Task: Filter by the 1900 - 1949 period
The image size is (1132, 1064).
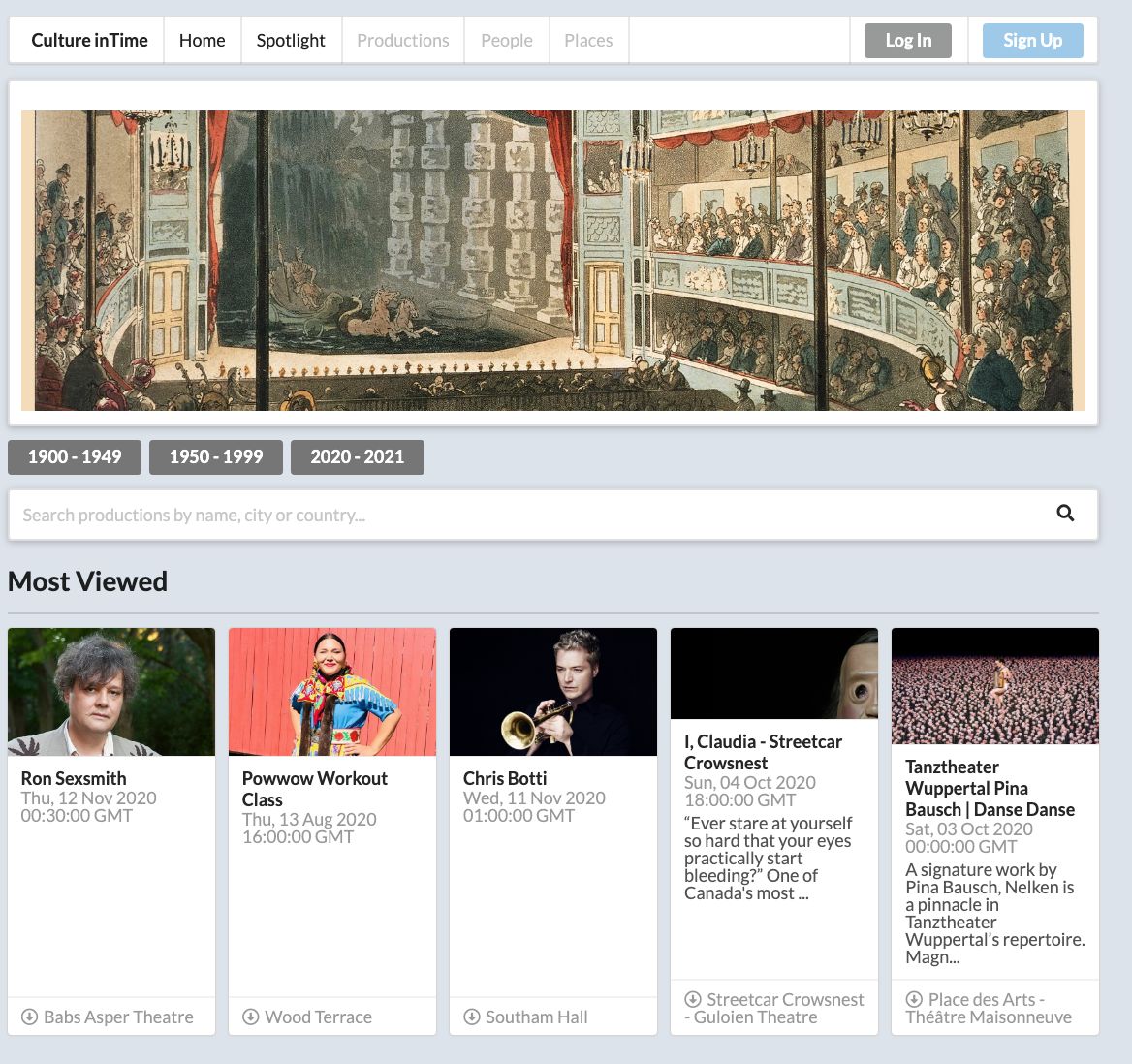Action: coord(75,457)
